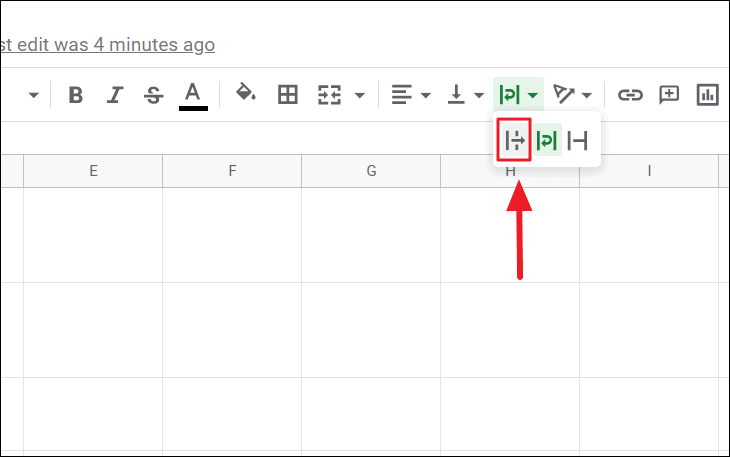This screenshot has height=457, width=730.
Task: Open the borders menu
Action: tap(287, 95)
